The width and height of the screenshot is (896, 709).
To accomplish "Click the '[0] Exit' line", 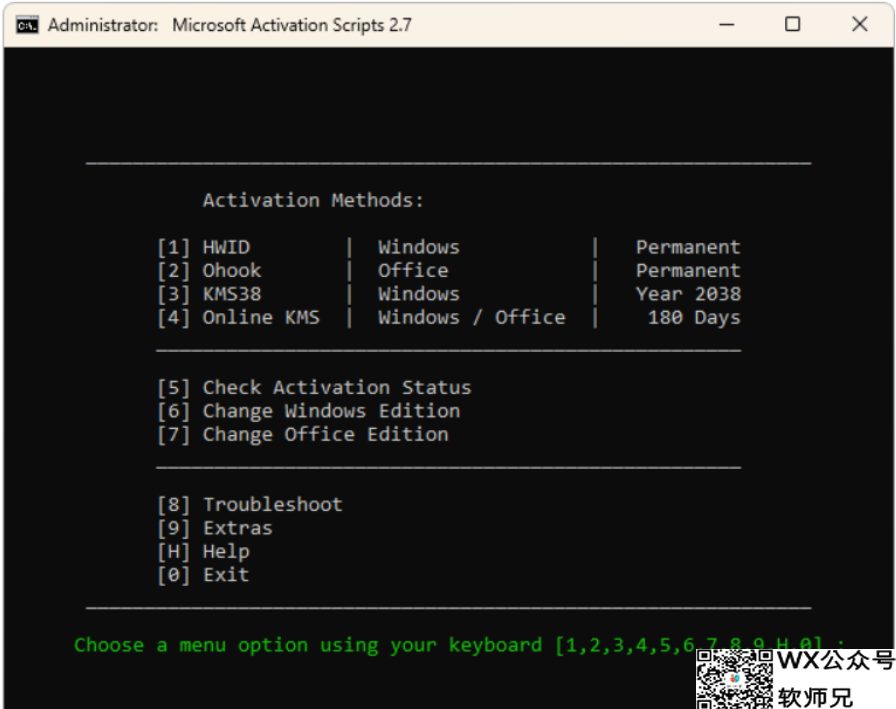I will tap(204, 575).
